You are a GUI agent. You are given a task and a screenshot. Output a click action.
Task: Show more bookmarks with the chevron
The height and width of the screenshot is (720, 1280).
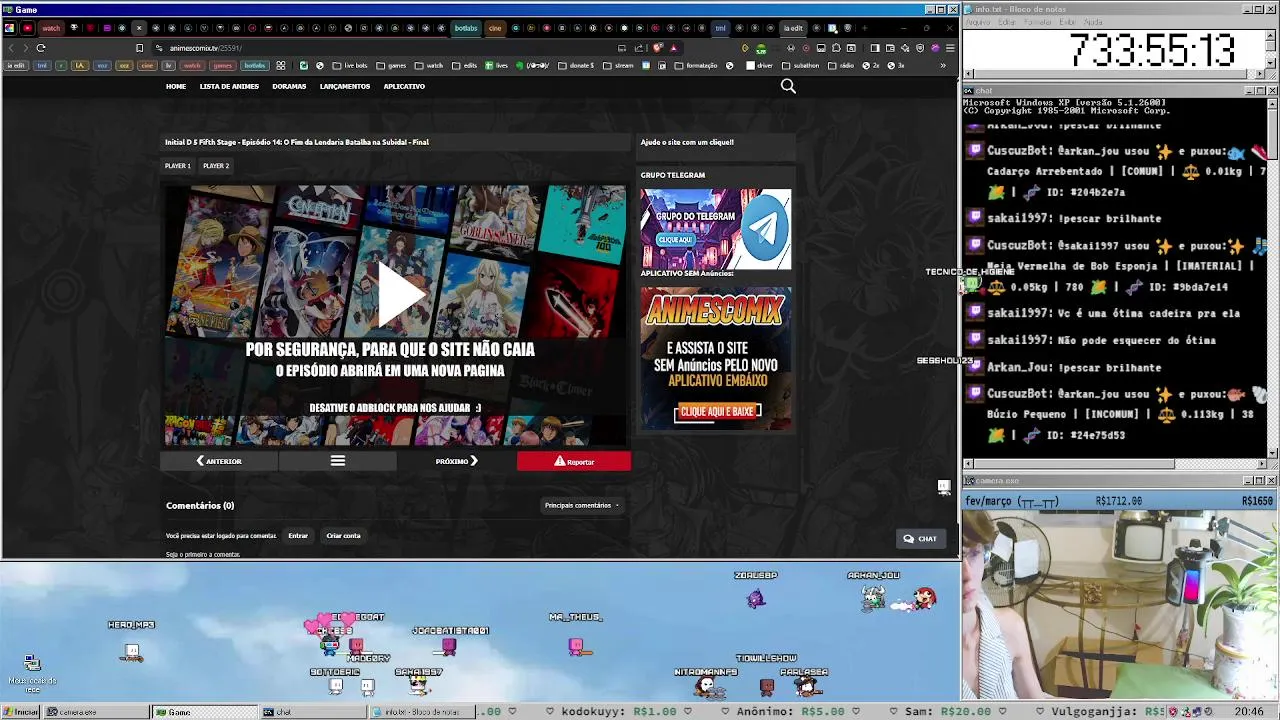coord(943,66)
